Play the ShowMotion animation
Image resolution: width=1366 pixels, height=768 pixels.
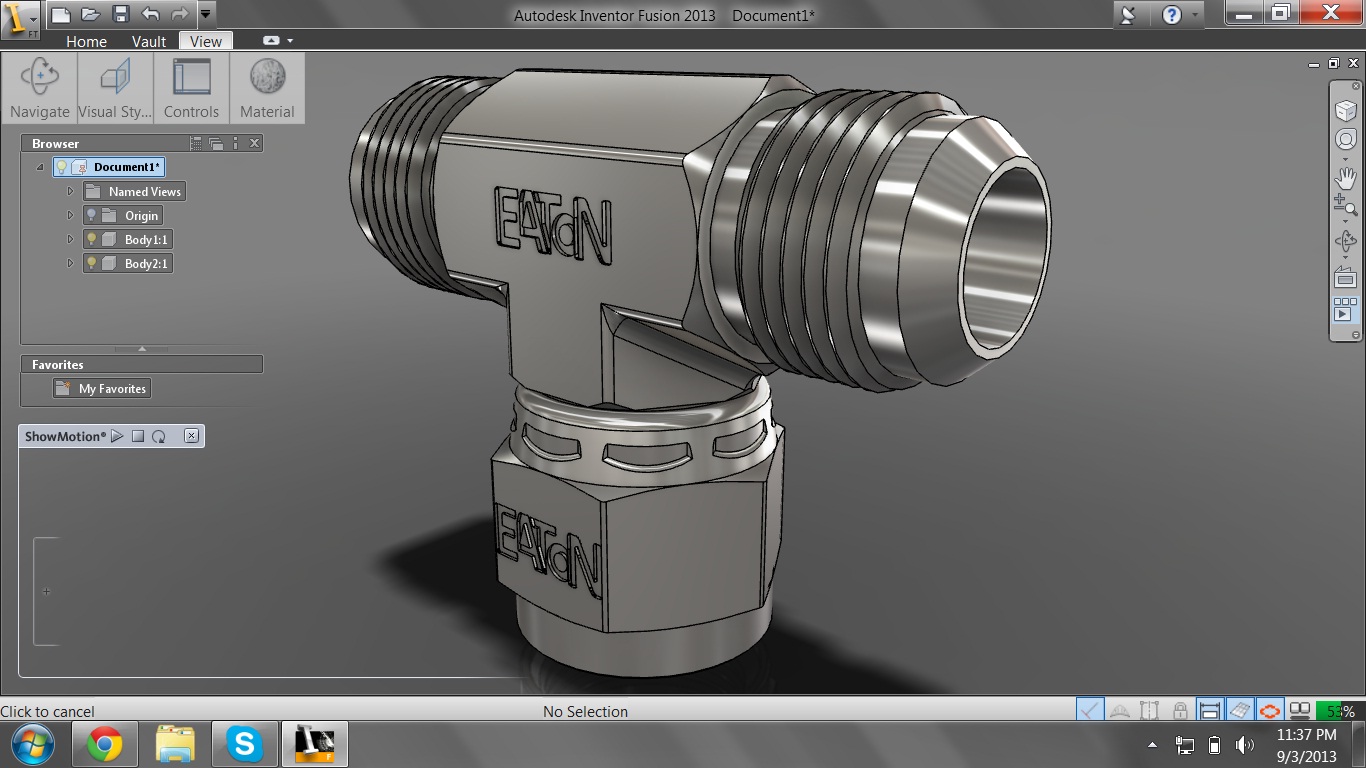117,436
